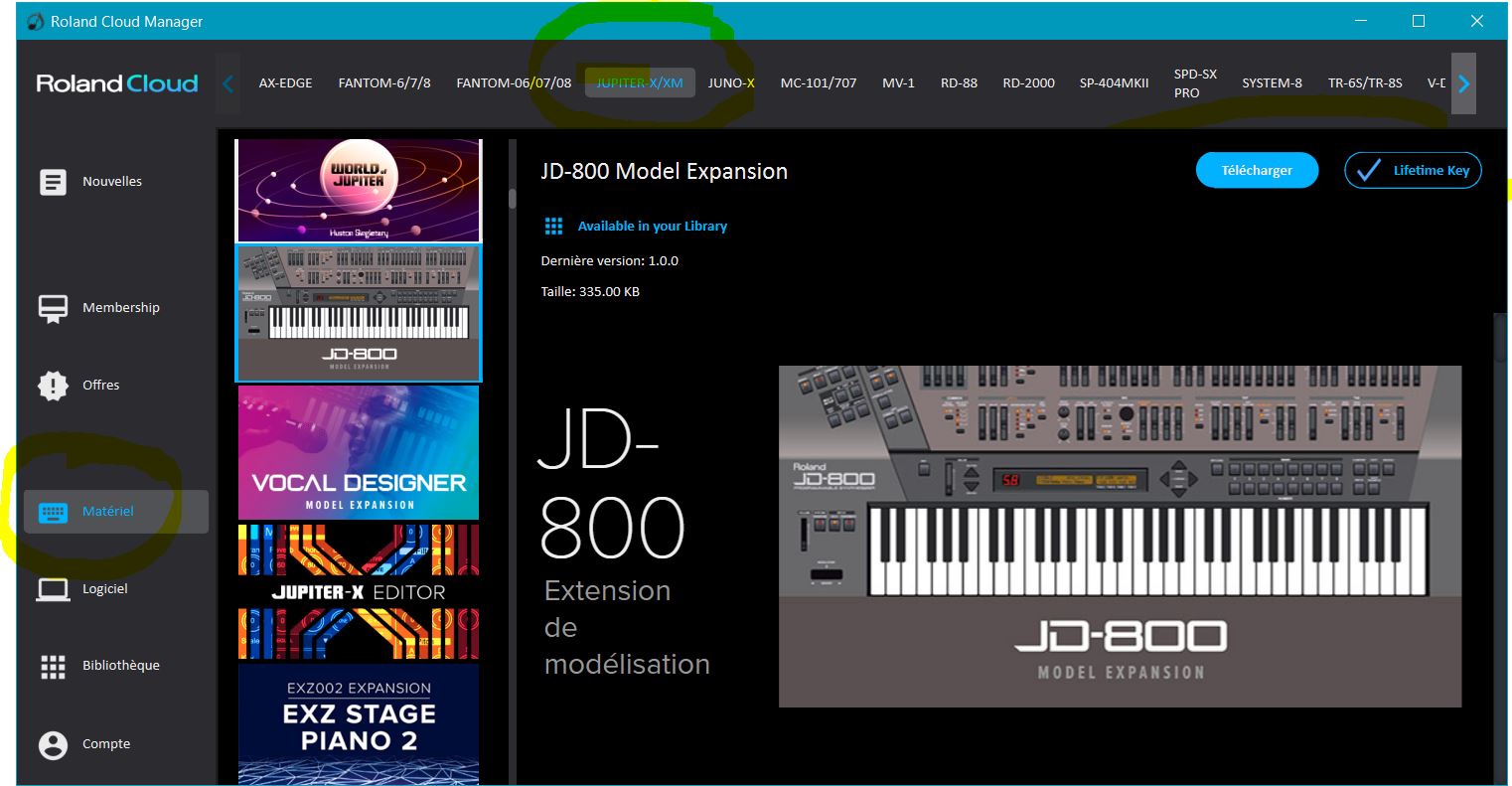The height and width of the screenshot is (786, 1512).
Task: Switch to the MC-101/707 tab
Action: pyautogui.click(x=819, y=83)
